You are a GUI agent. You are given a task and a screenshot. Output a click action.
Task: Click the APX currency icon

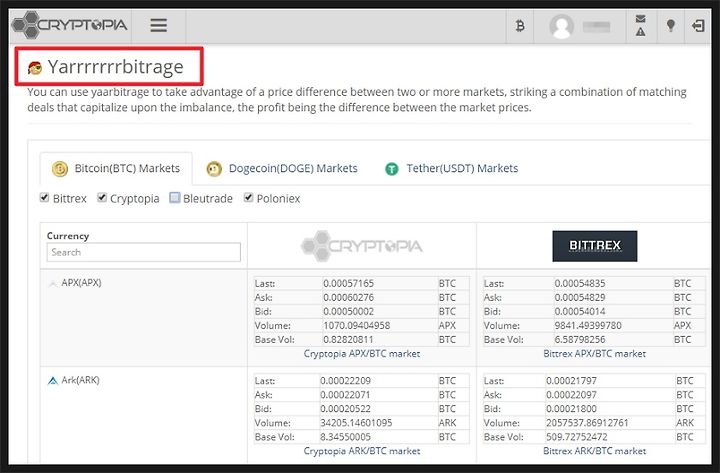(x=53, y=283)
